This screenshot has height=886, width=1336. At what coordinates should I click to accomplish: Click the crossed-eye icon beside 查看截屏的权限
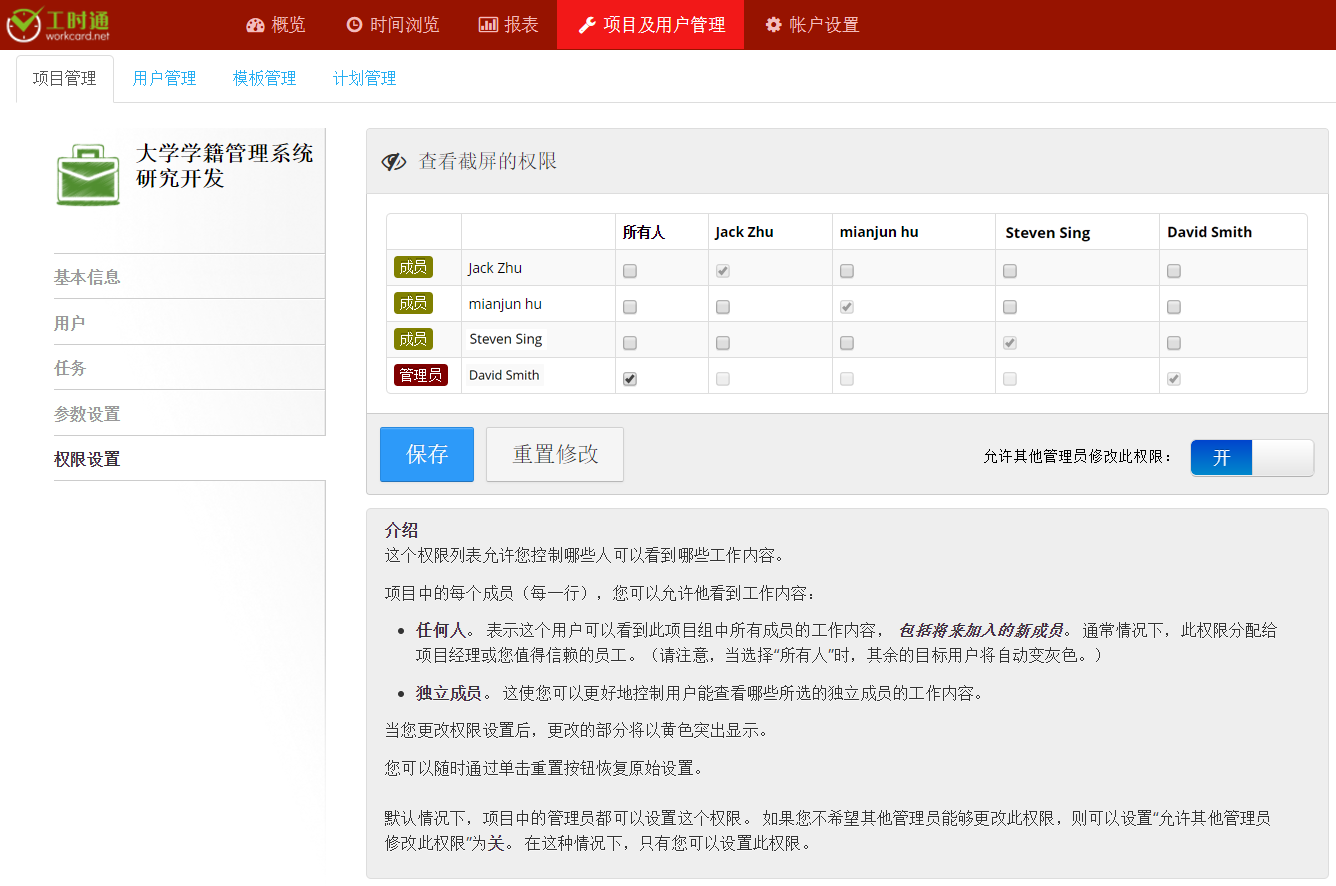(394, 162)
